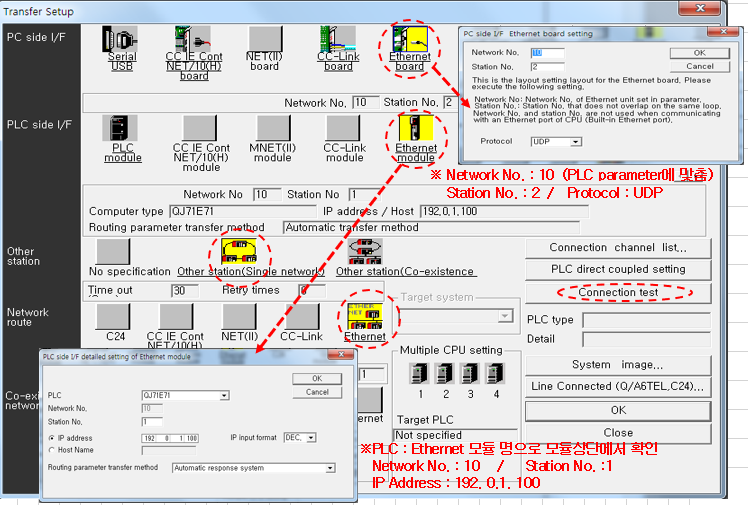Select the MNET(II) module icon
748x505 pixels.
[273, 128]
